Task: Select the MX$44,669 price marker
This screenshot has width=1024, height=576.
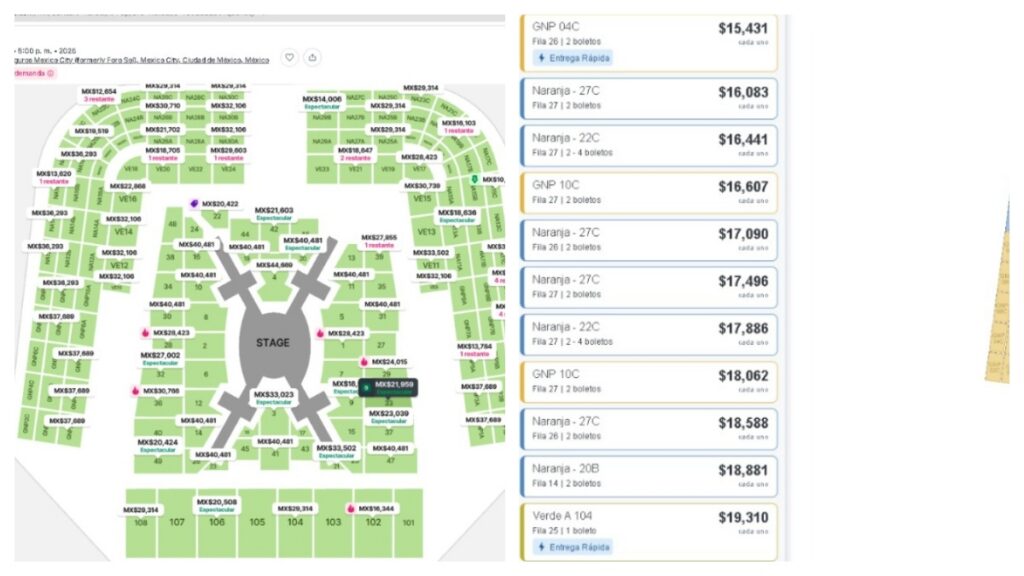Action: [x=273, y=265]
